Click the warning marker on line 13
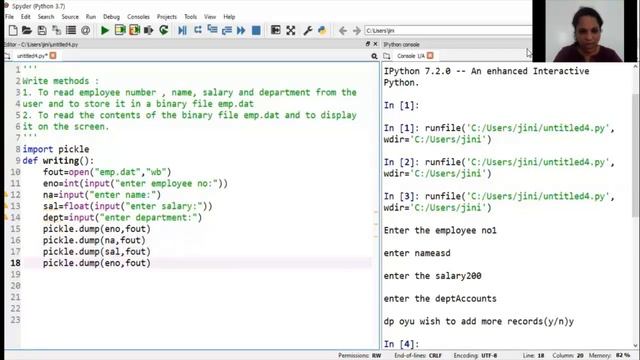Viewport: 640px width, 360px height. coord(6,206)
